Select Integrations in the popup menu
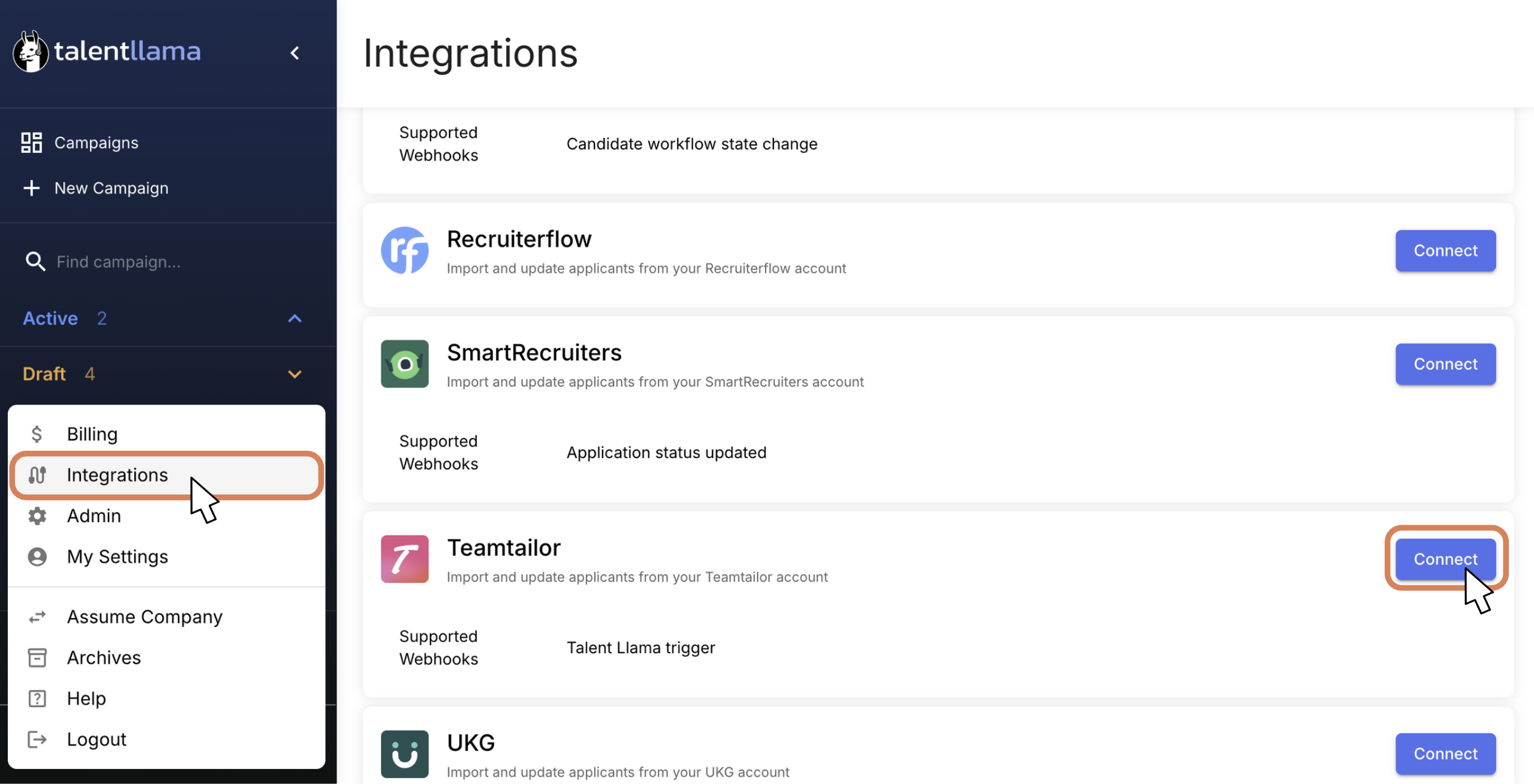The image size is (1534, 784). 117,475
